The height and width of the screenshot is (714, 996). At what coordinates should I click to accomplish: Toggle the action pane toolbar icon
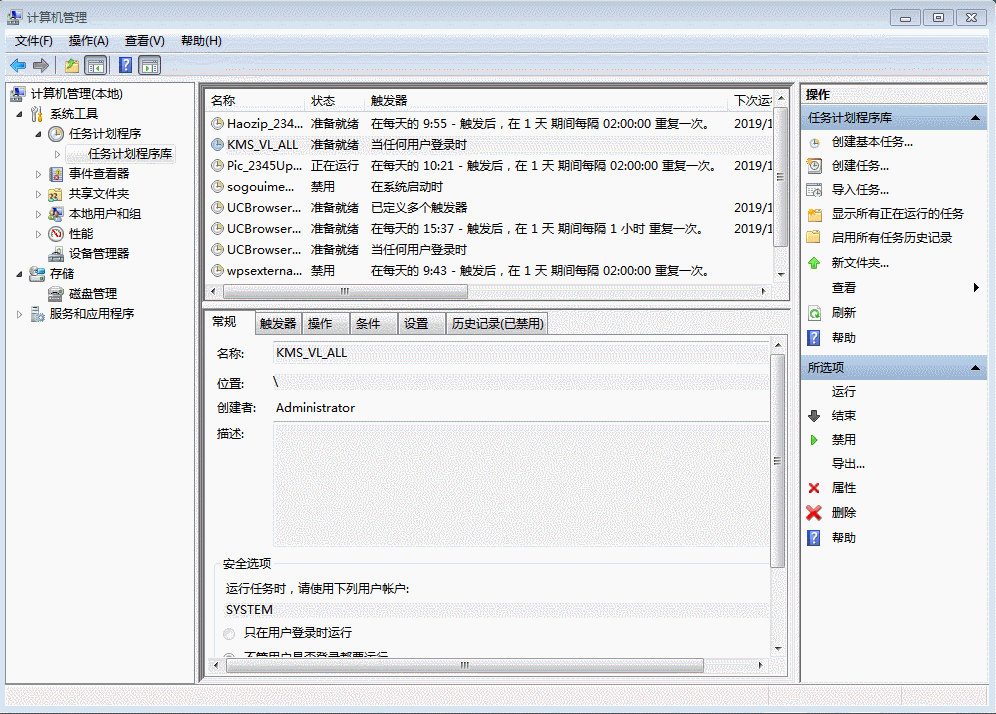pyautogui.click(x=150, y=65)
